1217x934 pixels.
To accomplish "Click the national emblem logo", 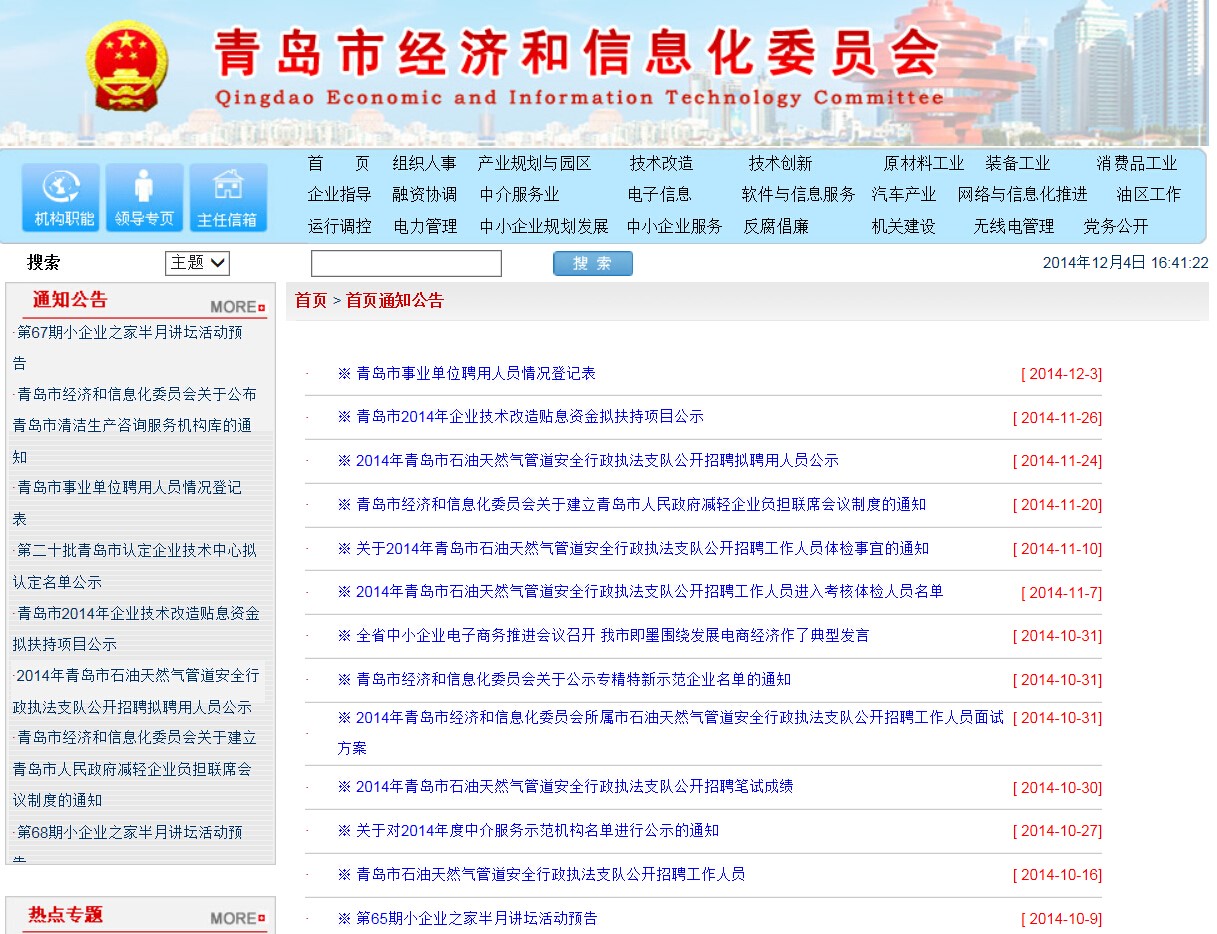I will pos(127,67).
